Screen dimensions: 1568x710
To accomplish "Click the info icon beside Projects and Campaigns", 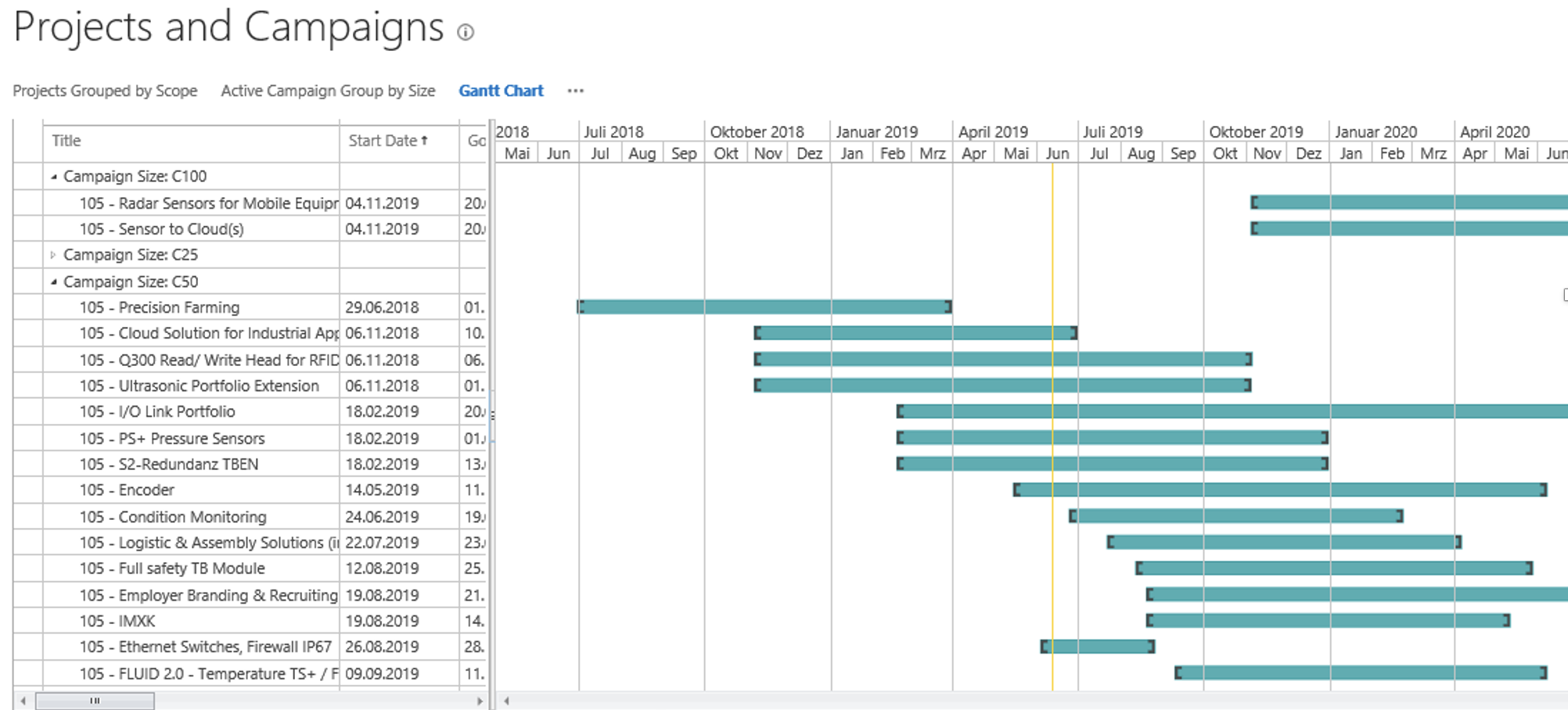I will (466, 32).
